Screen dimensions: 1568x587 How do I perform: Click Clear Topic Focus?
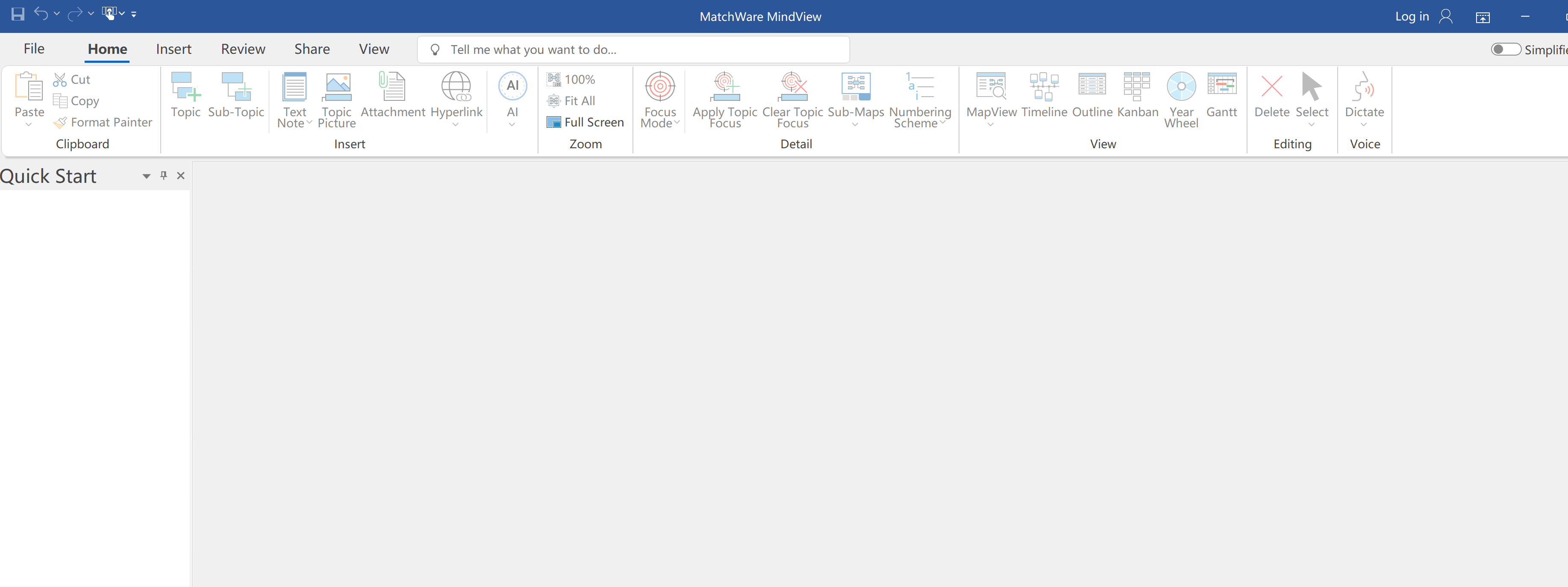[792, 100]
